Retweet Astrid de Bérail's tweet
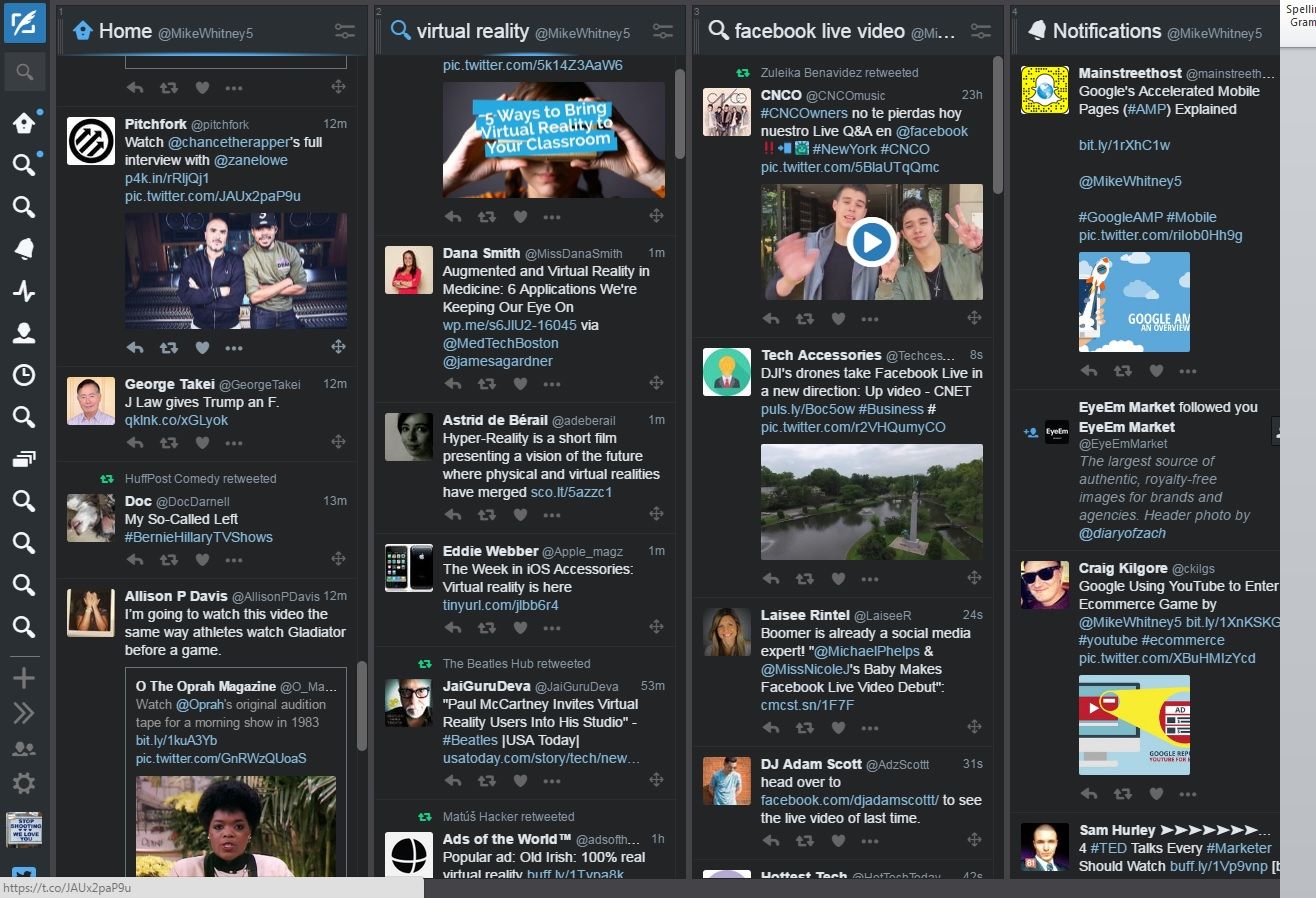Screen dimensions: 1316x898 tap(487, 514)
